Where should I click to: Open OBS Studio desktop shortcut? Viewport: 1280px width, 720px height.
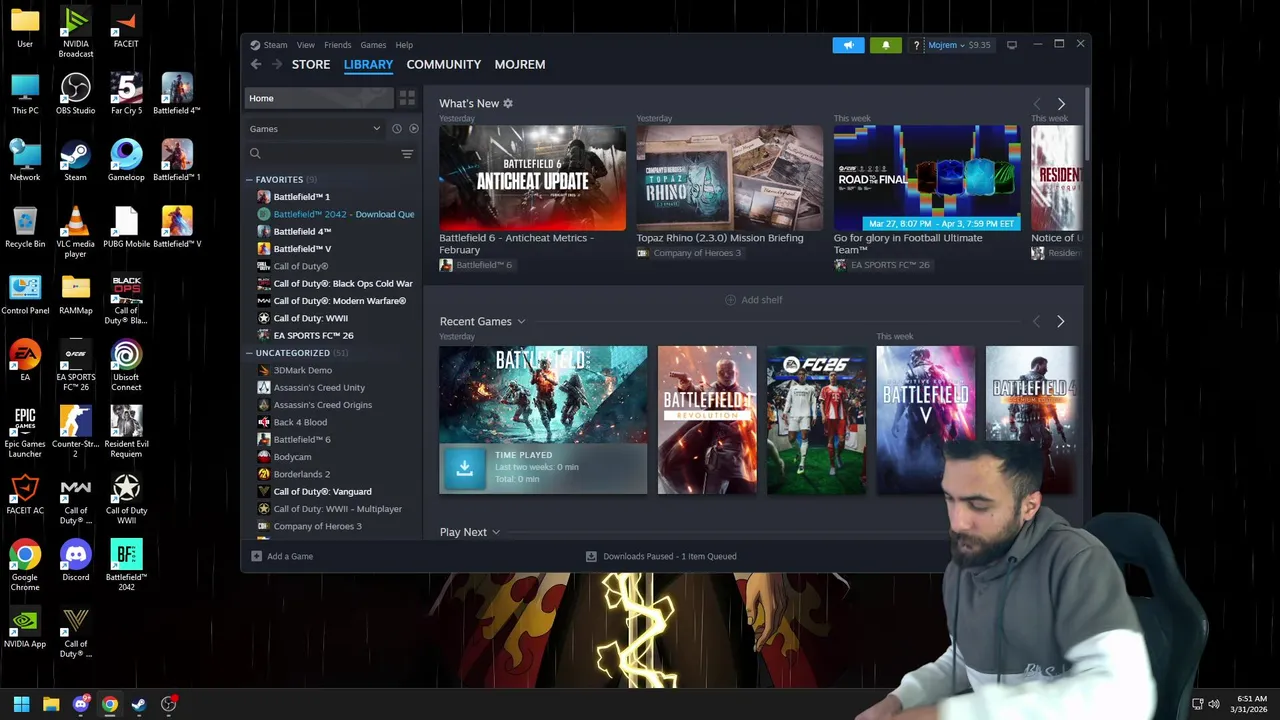pos(75,95)
